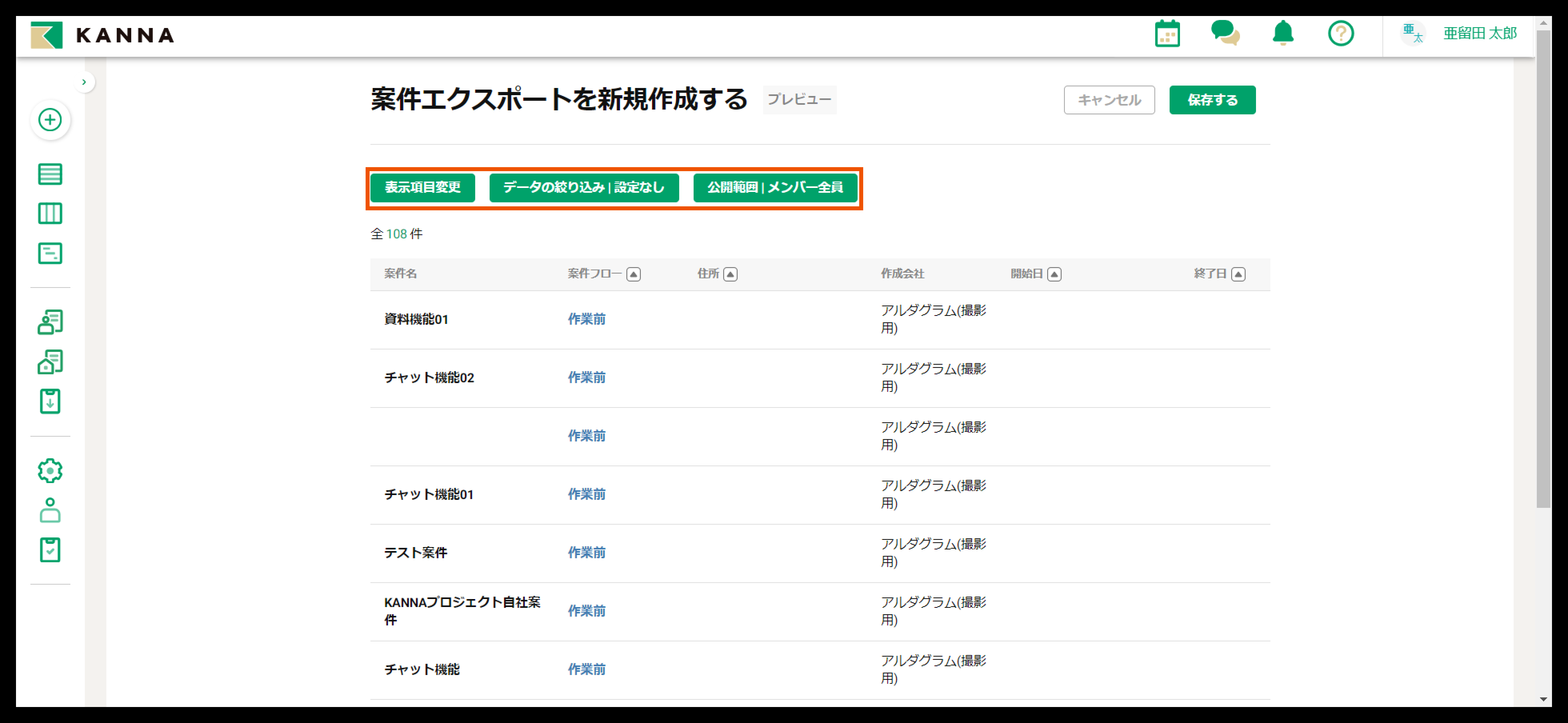Select the column board view icon
1568x723 pixels.
50,214
